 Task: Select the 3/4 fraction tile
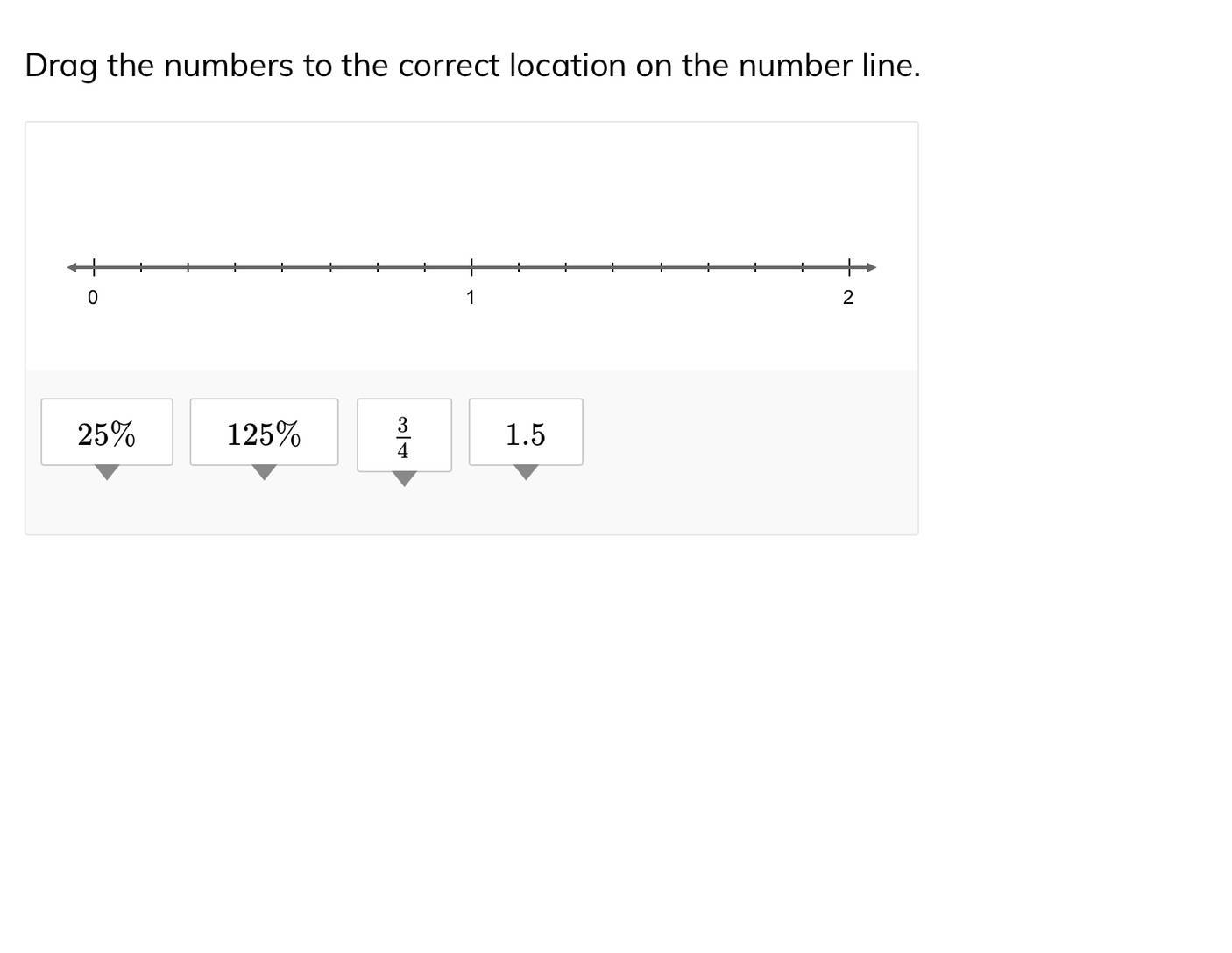click(x=404, y=435)
